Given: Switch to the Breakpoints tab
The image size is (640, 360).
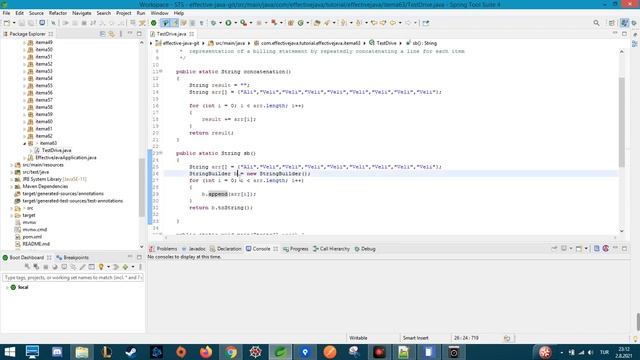Looking at the screenshot, I should 73,258.
